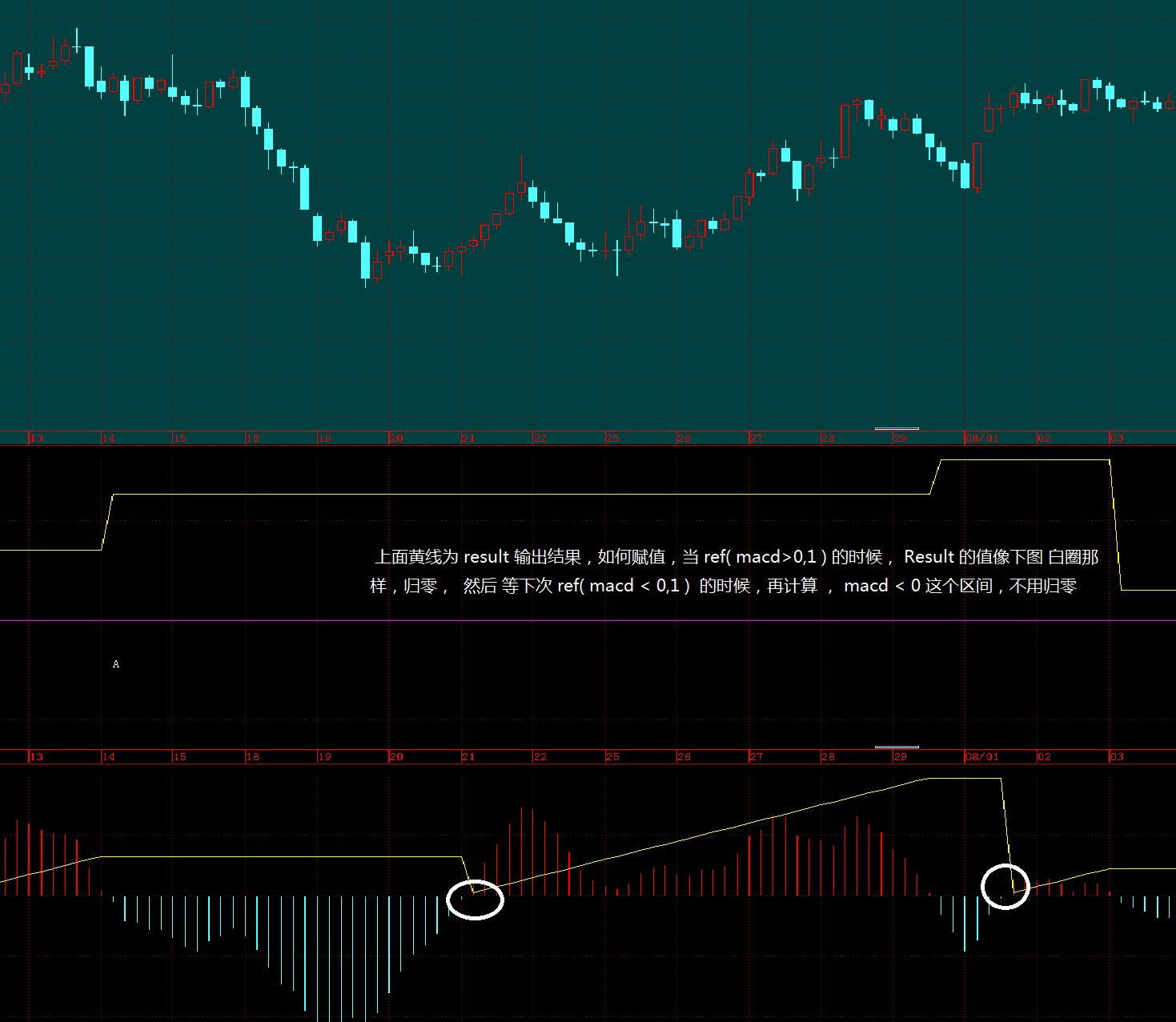Click date label 08/01 on the upper axis
Screen dimensions: 1176x1022
tap(982, 439)
